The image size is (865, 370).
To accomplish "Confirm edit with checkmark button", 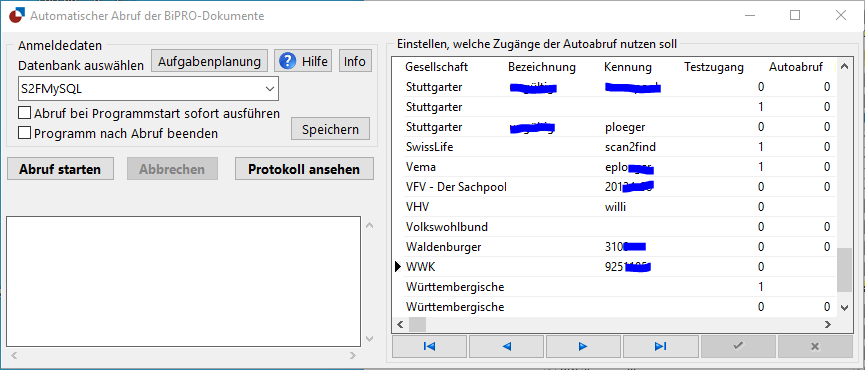I will [738, 346].
